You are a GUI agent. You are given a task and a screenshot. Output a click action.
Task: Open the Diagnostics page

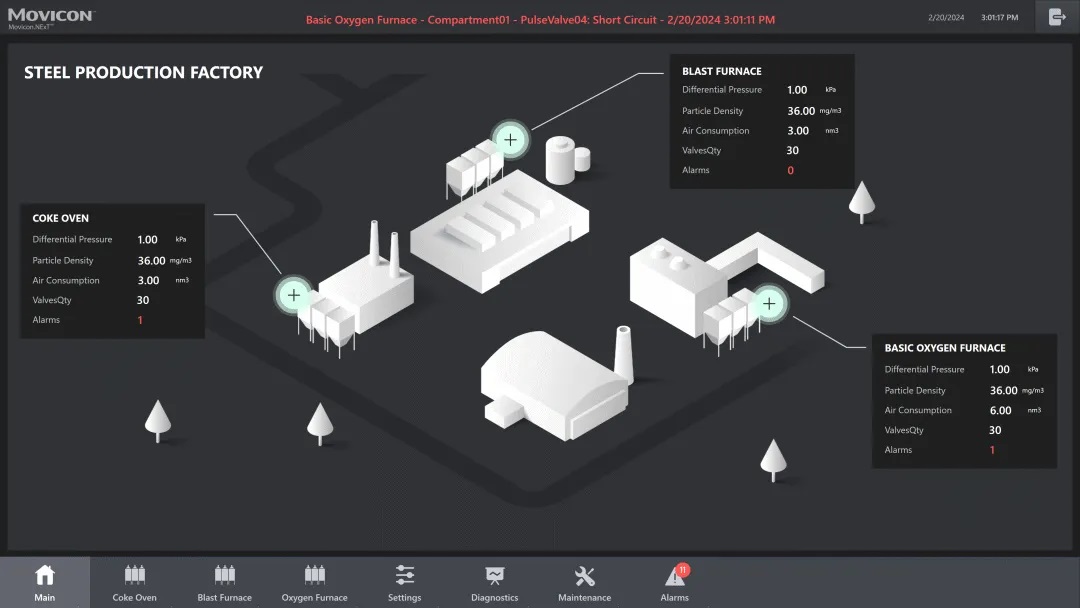494,582
